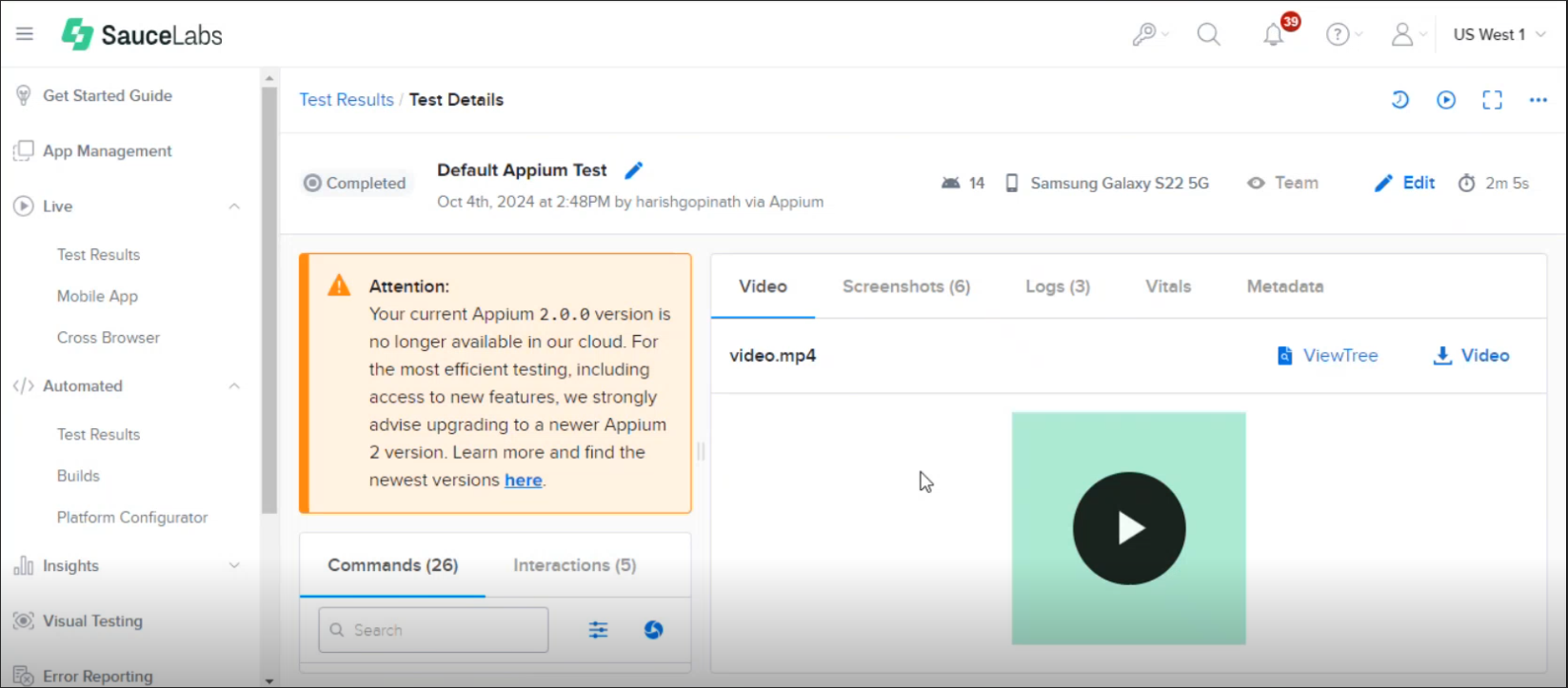The image size is (1568, 688).
Task: Click the Android version 14 icon
Action: (950, 183)
